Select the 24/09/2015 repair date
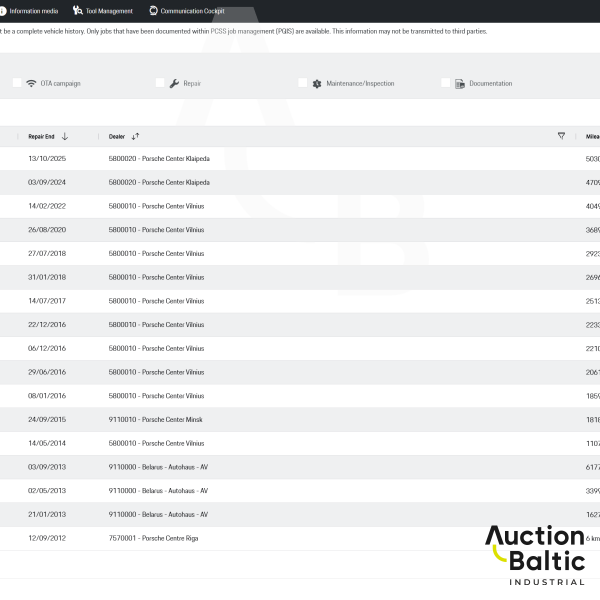The height and width of the screenshot is (600, 600). pos(47,419)
